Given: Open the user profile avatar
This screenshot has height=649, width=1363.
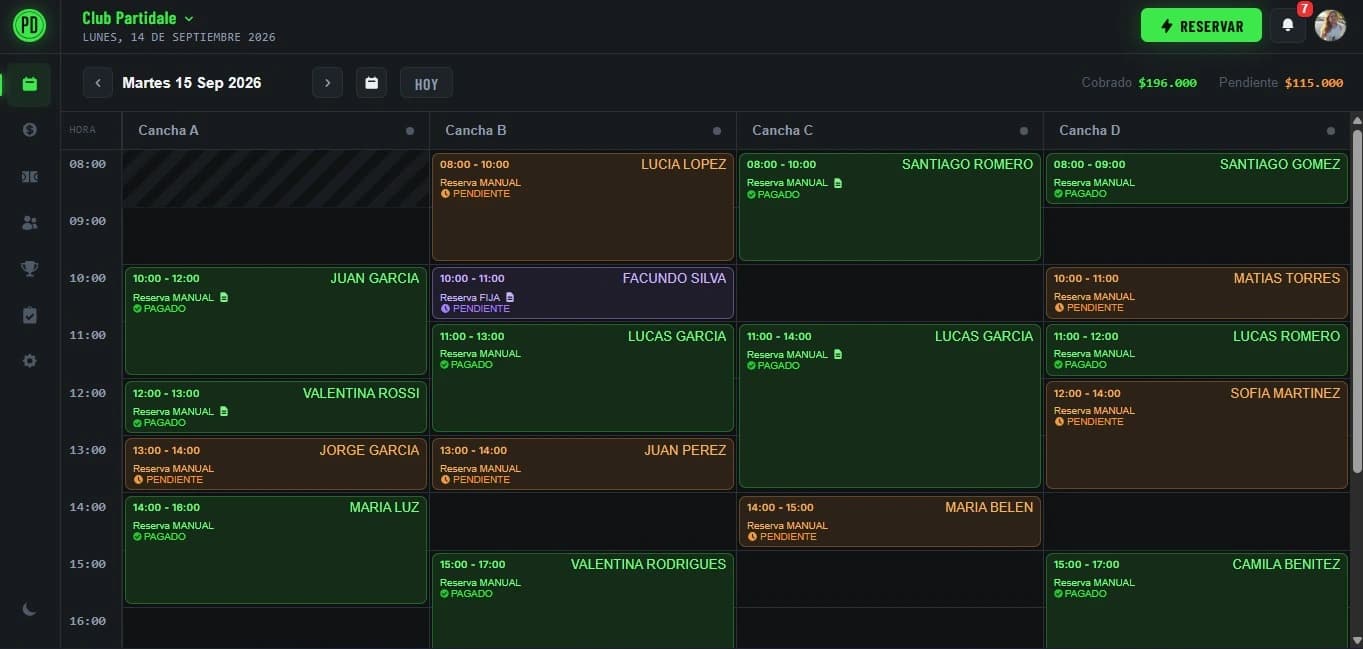Looking at the screenshot, I should click(1330, 26).
